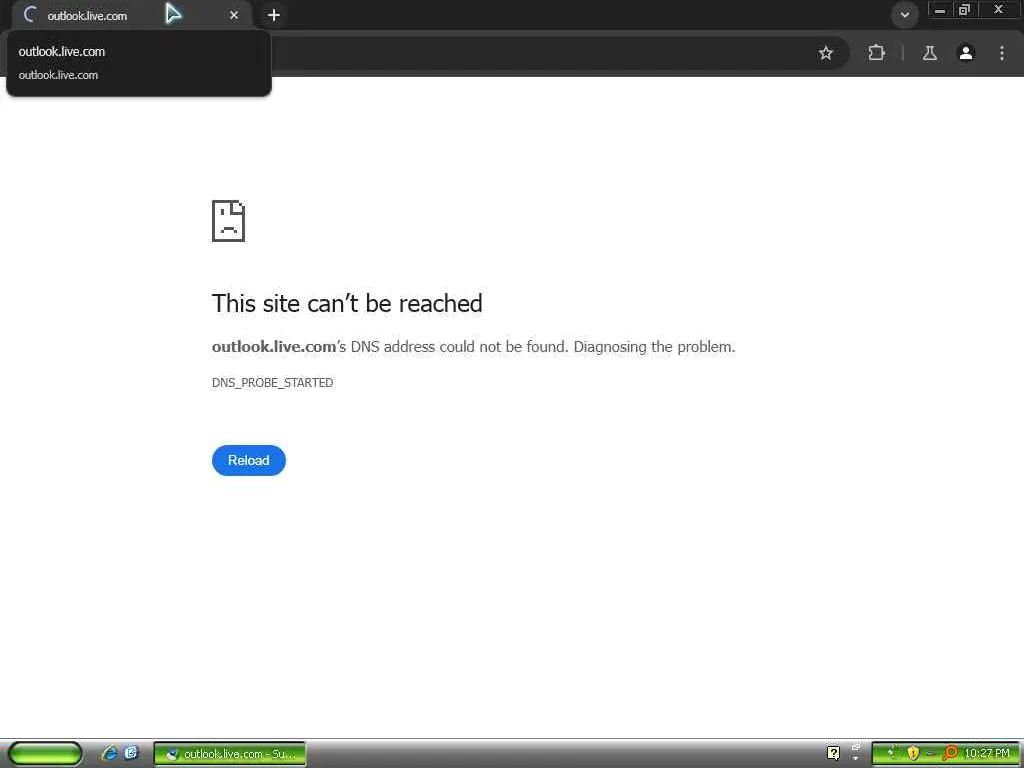
Task: Restore down the Chrome window
Action: click(964, 10)
